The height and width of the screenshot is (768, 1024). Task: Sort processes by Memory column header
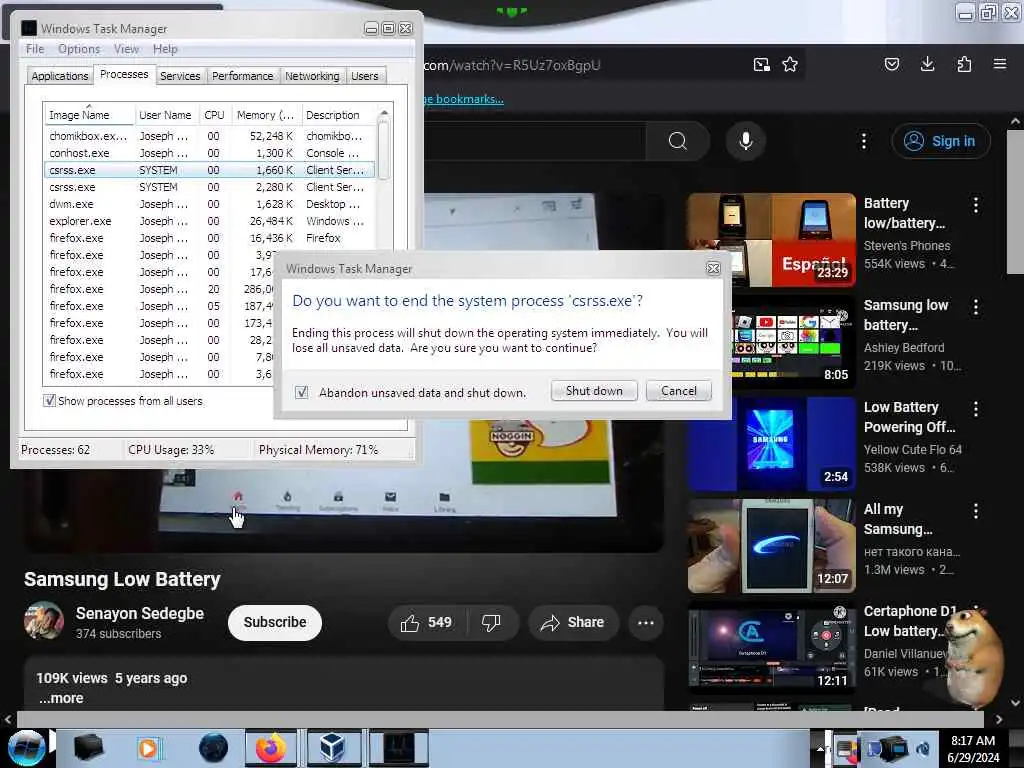click(266, 115)
